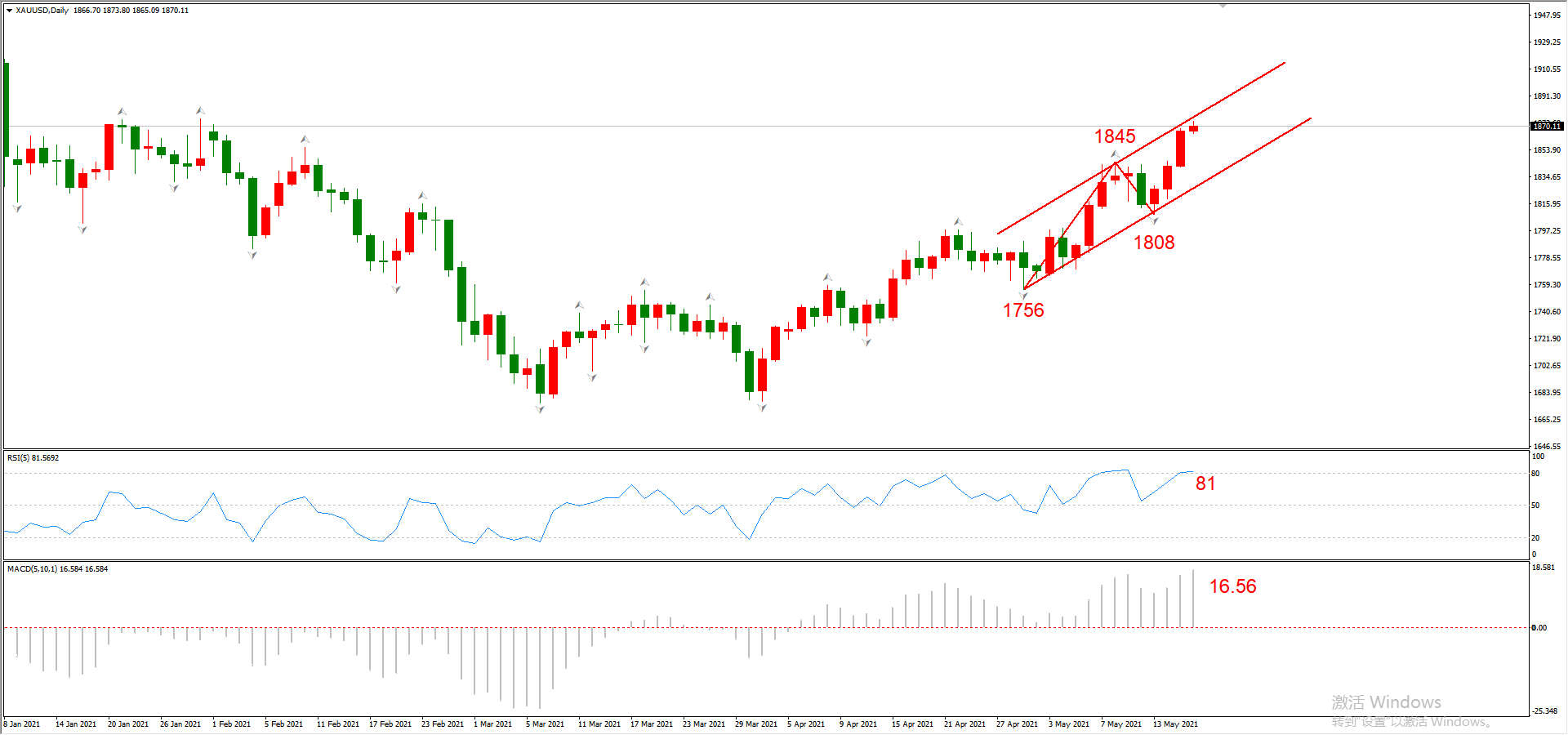Click the small triangle before XAUUSD,Daily title

[10, 11]
